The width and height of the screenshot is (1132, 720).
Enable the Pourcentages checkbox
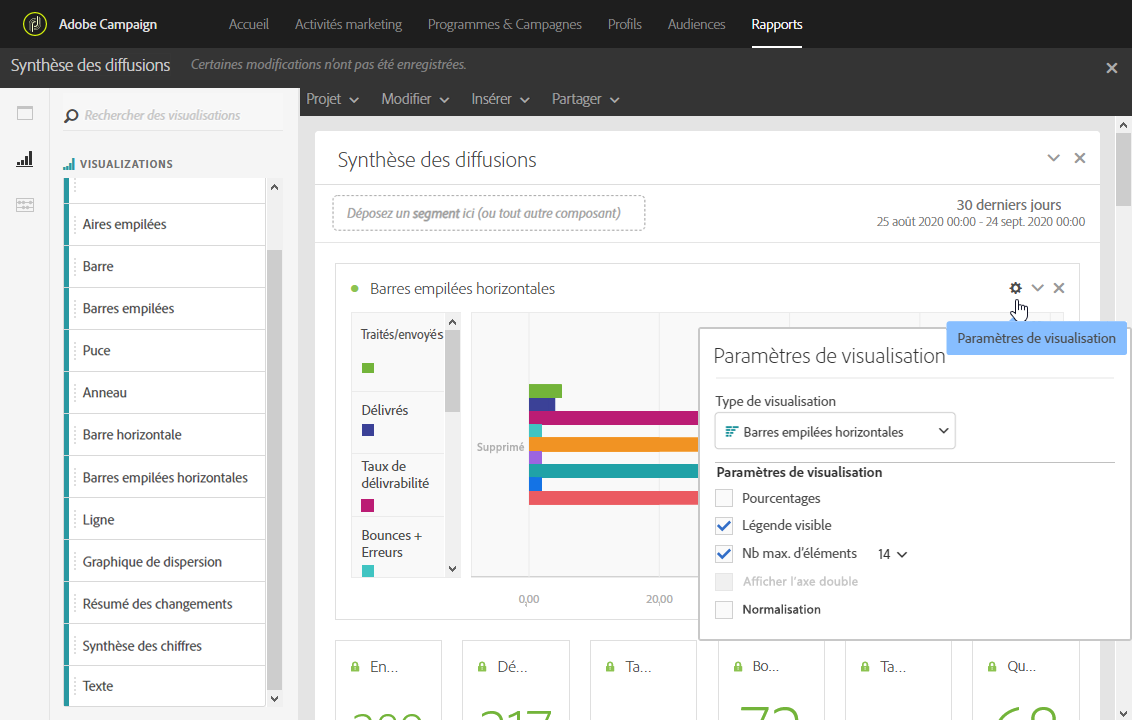pyautogui.click(x=724, y=498)
